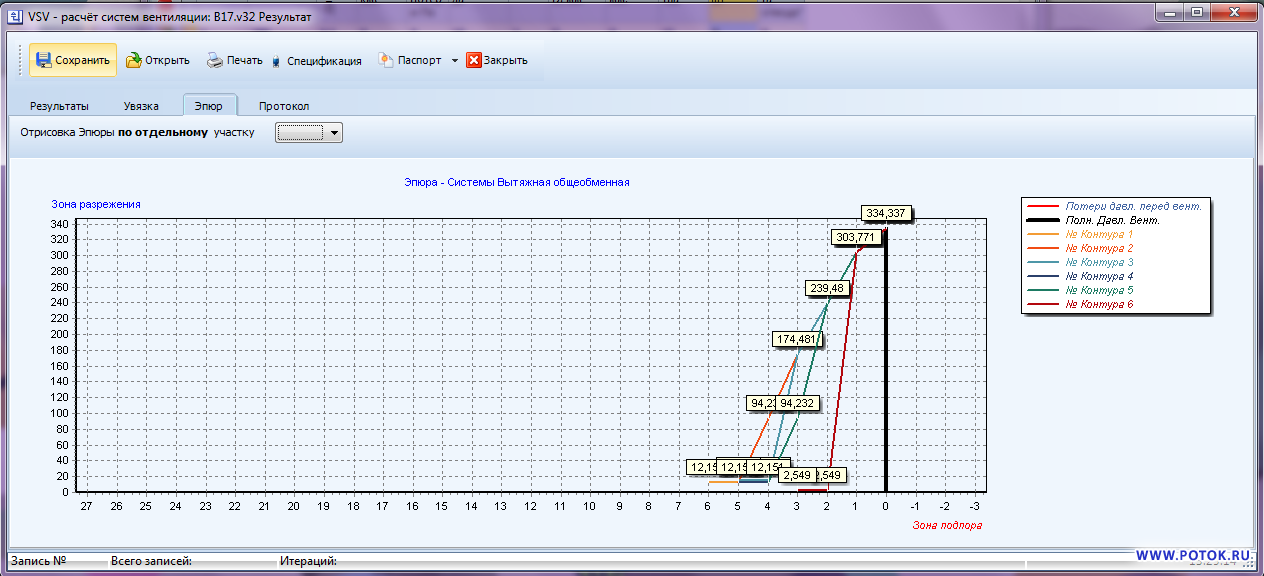Click the toolbar grip handle at left
This screenshot has width=1264, height=576.
click(20, 60)
